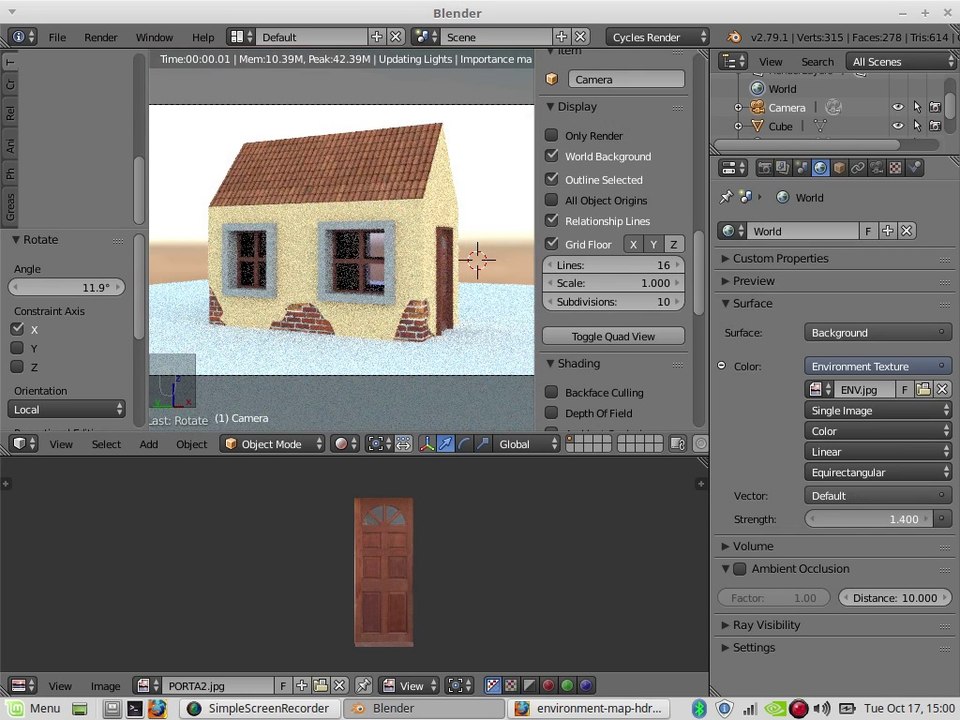Show the red channel in image editor

click(x=549, y=686)
